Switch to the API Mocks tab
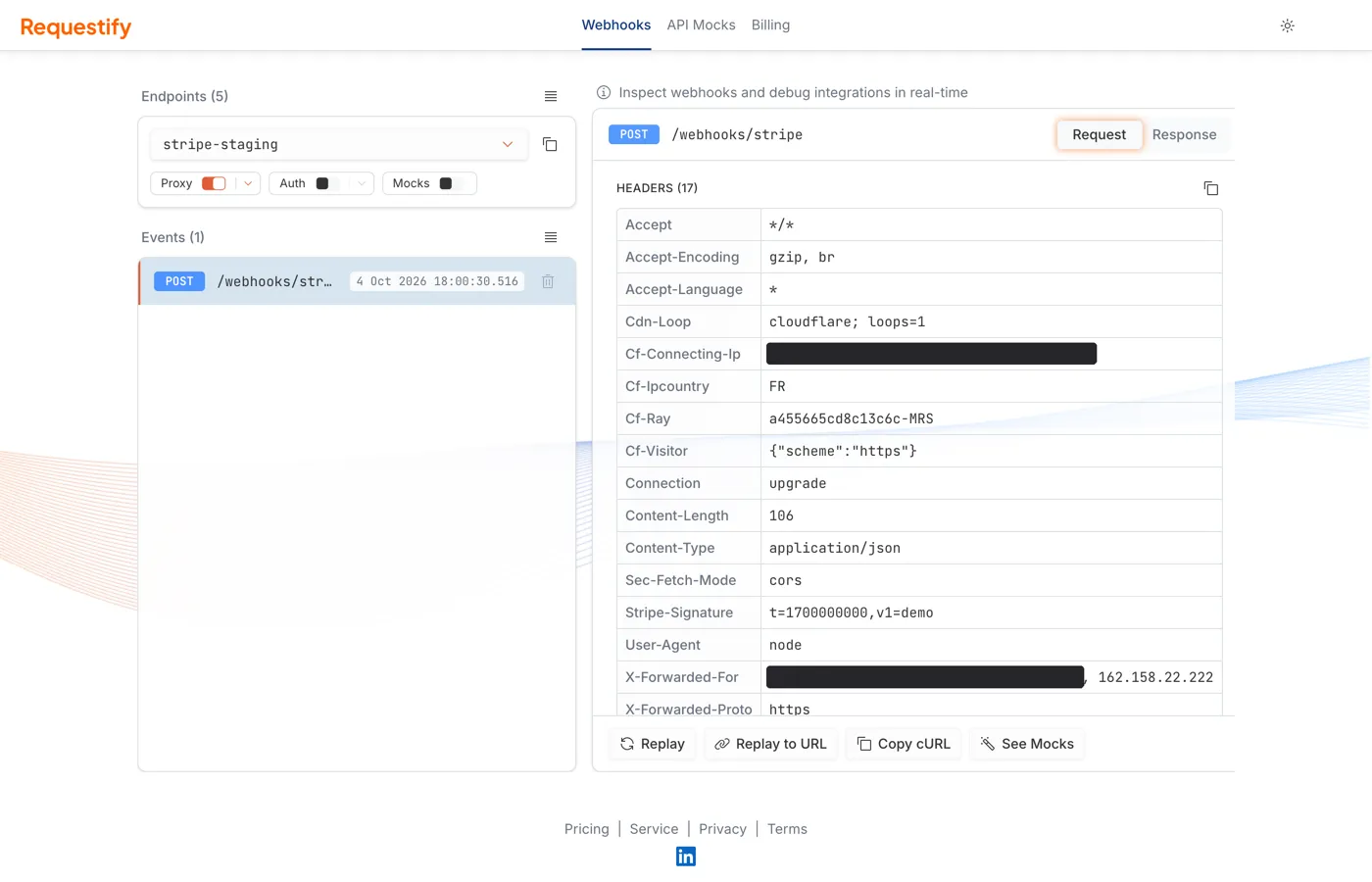 tap(701, 24)
